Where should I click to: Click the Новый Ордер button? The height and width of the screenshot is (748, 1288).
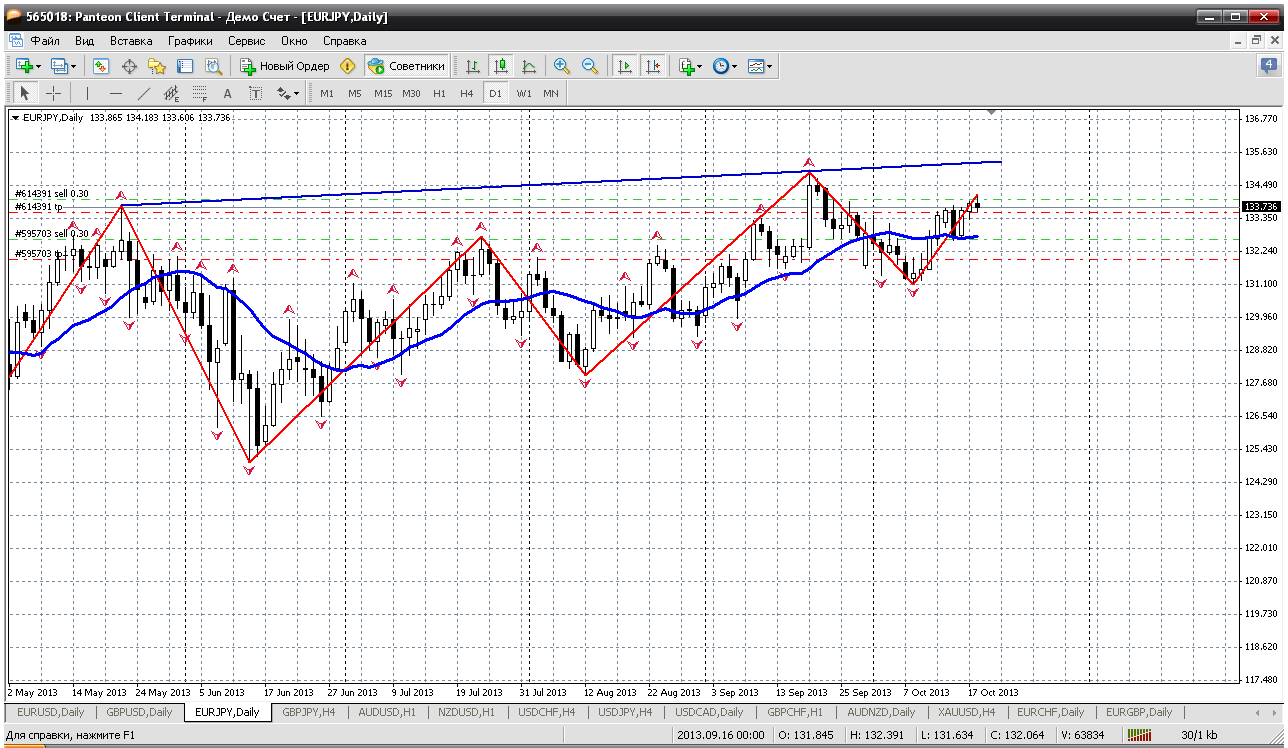click(285, 66)
